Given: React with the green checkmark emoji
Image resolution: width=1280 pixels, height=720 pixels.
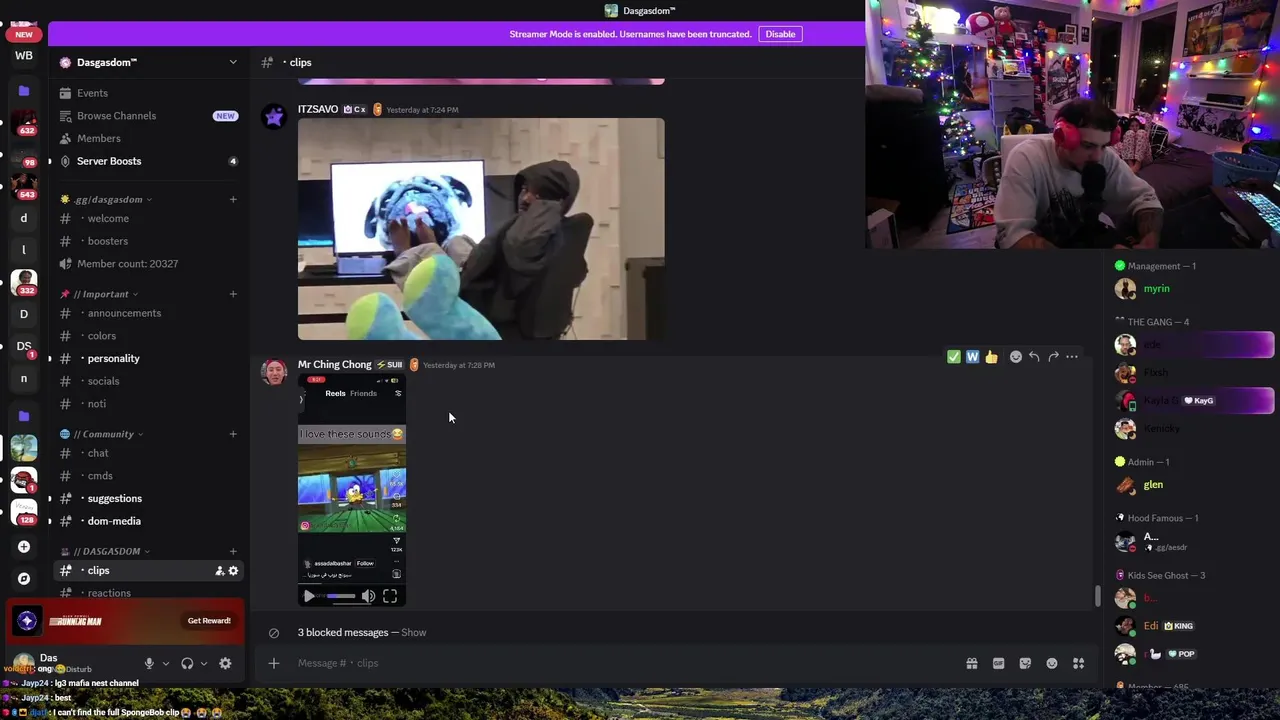Looking at the screenshot, I should tap(954, 357).
